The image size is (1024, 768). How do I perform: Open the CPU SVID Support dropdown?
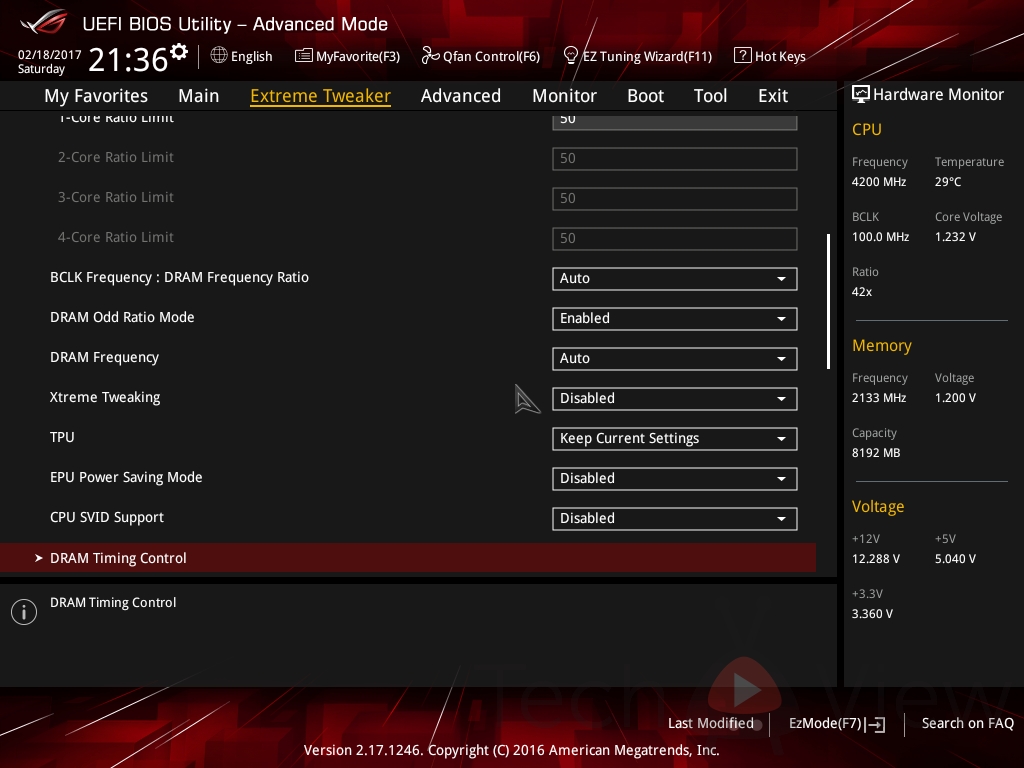[x=675, y=519]
